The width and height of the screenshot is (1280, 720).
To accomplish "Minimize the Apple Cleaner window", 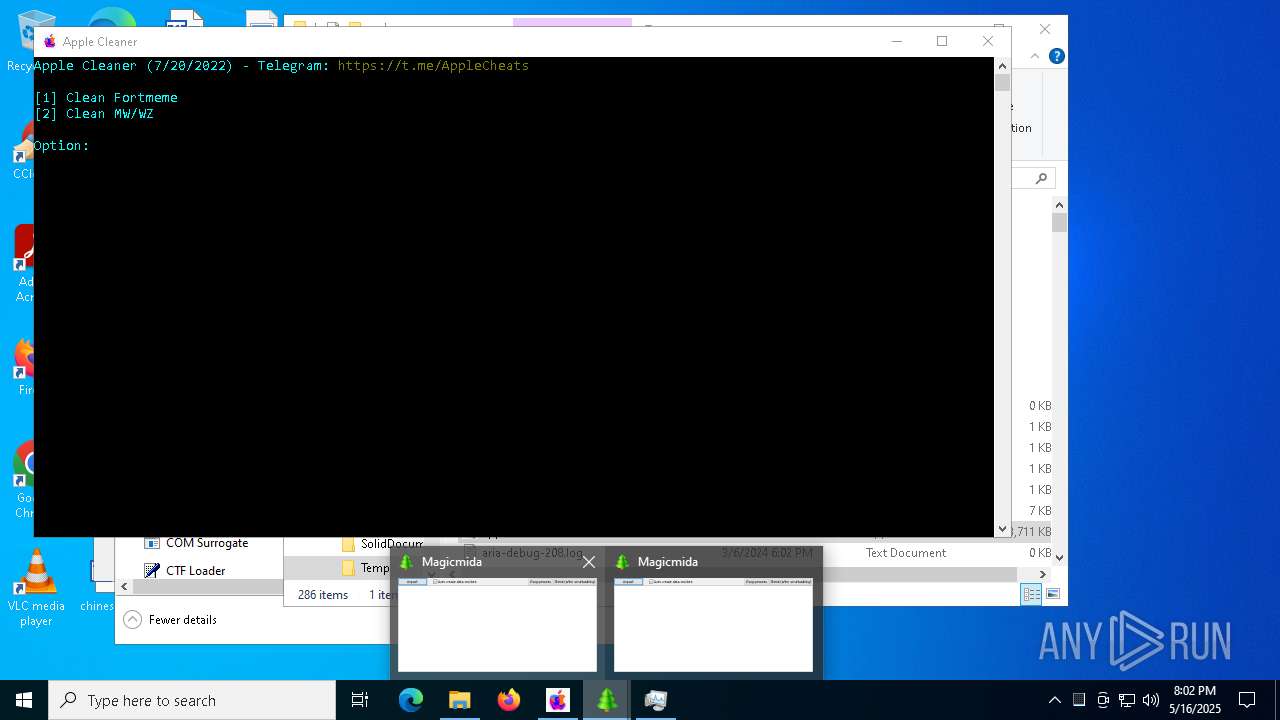I will [x=896, y=41].
